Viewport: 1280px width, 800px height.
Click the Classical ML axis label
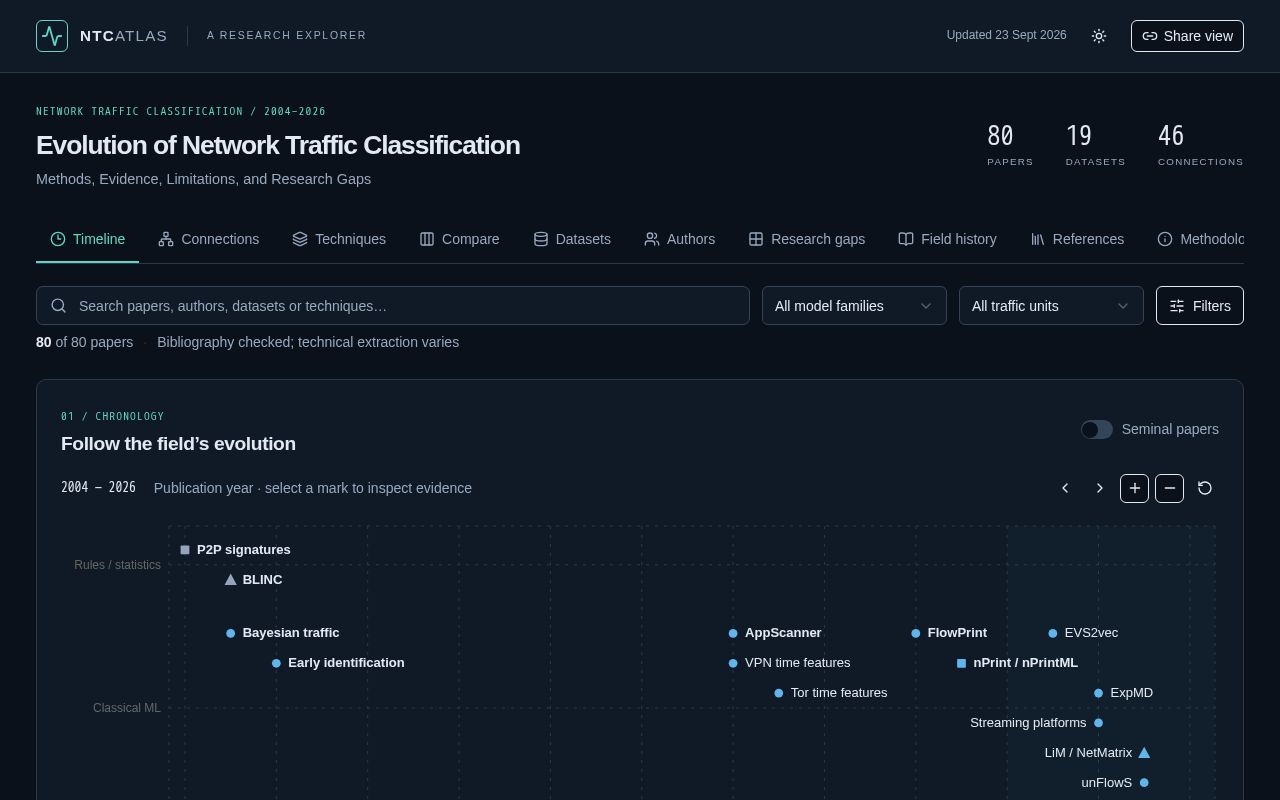pyautogui.click(x=127, y=708)
